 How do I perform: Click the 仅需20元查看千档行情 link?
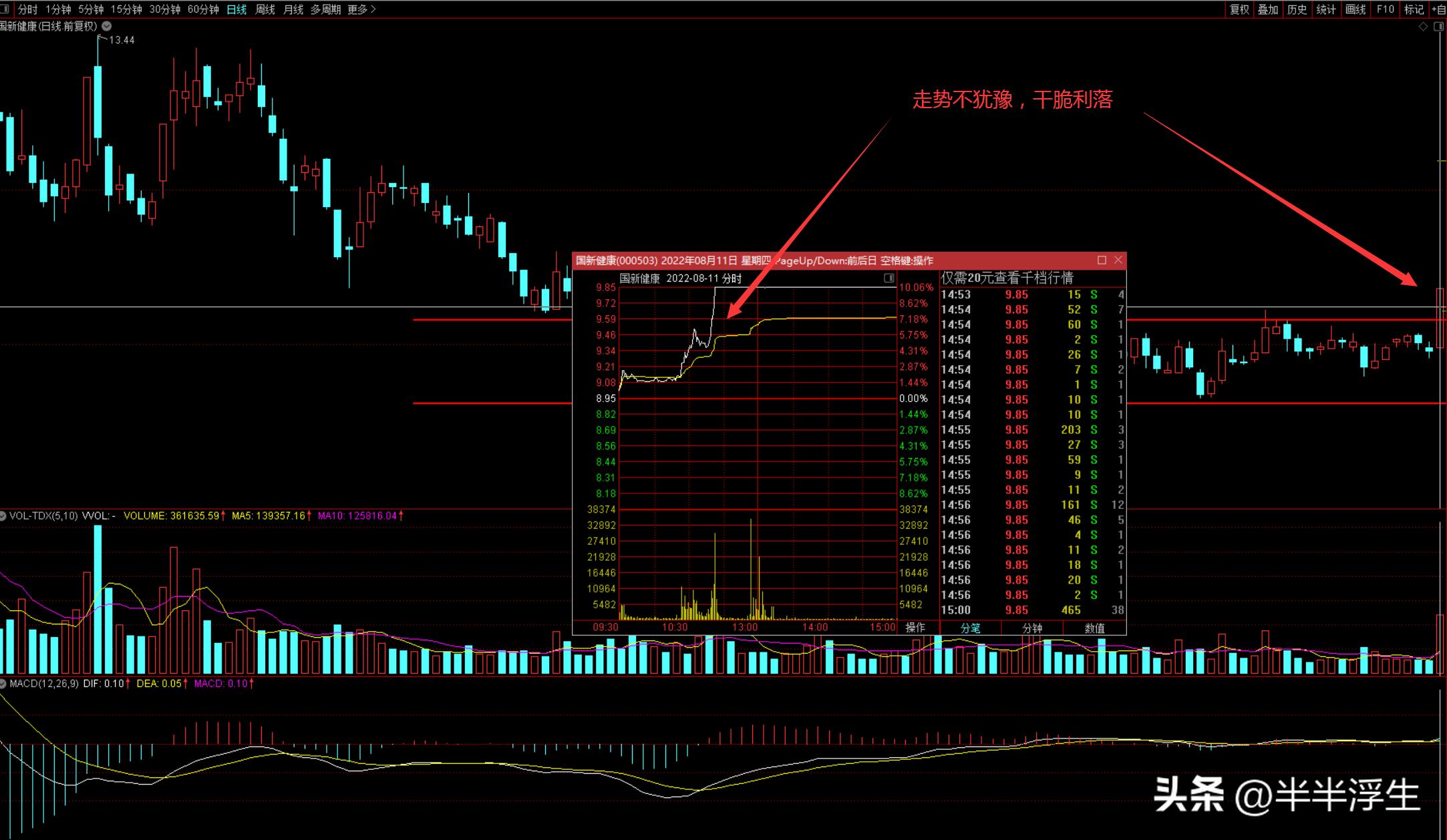point(1007,278)
